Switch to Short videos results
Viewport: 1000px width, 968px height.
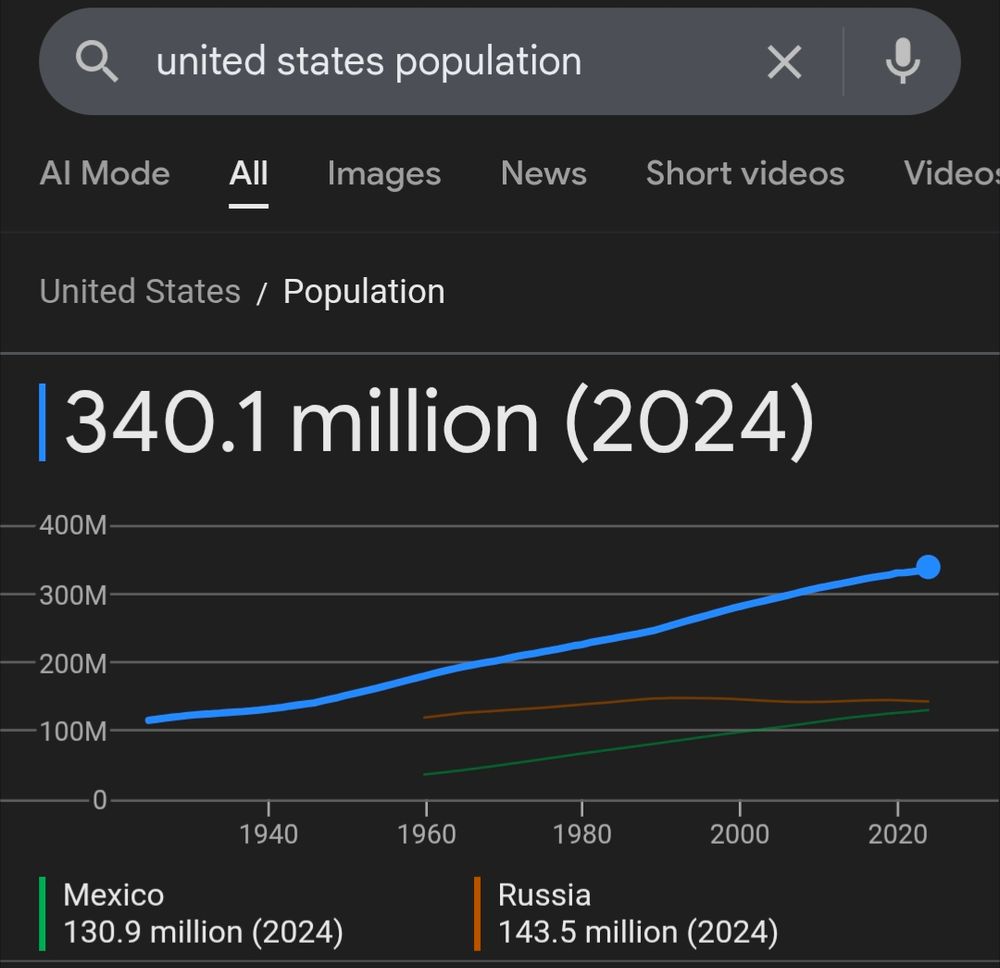point(744,174)
